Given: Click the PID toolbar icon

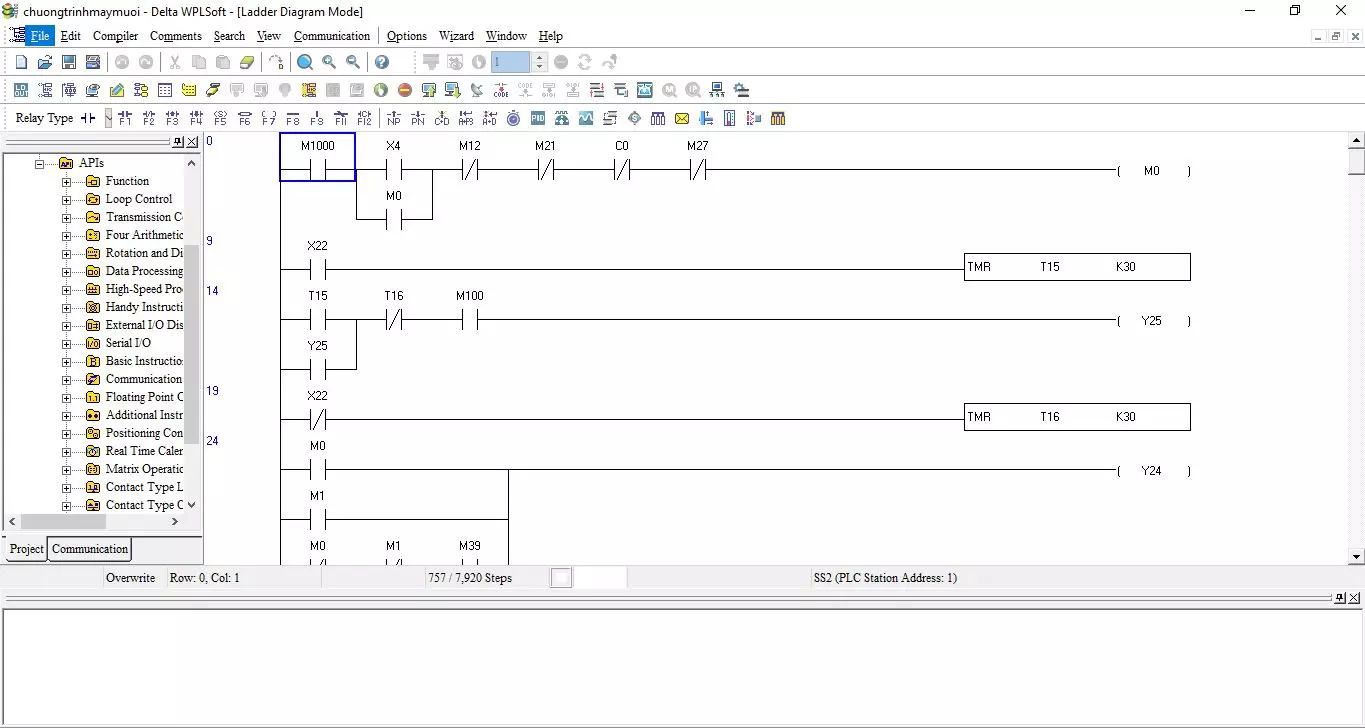Looking at the screenshot, I should (x=538, y=118).
